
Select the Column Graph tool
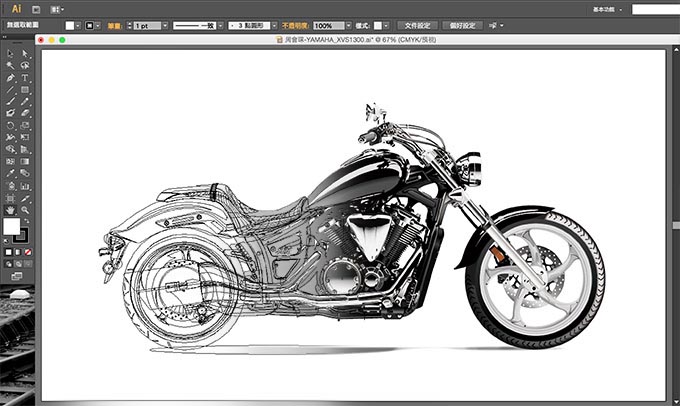pyautogui.click(x=25, y=186)
